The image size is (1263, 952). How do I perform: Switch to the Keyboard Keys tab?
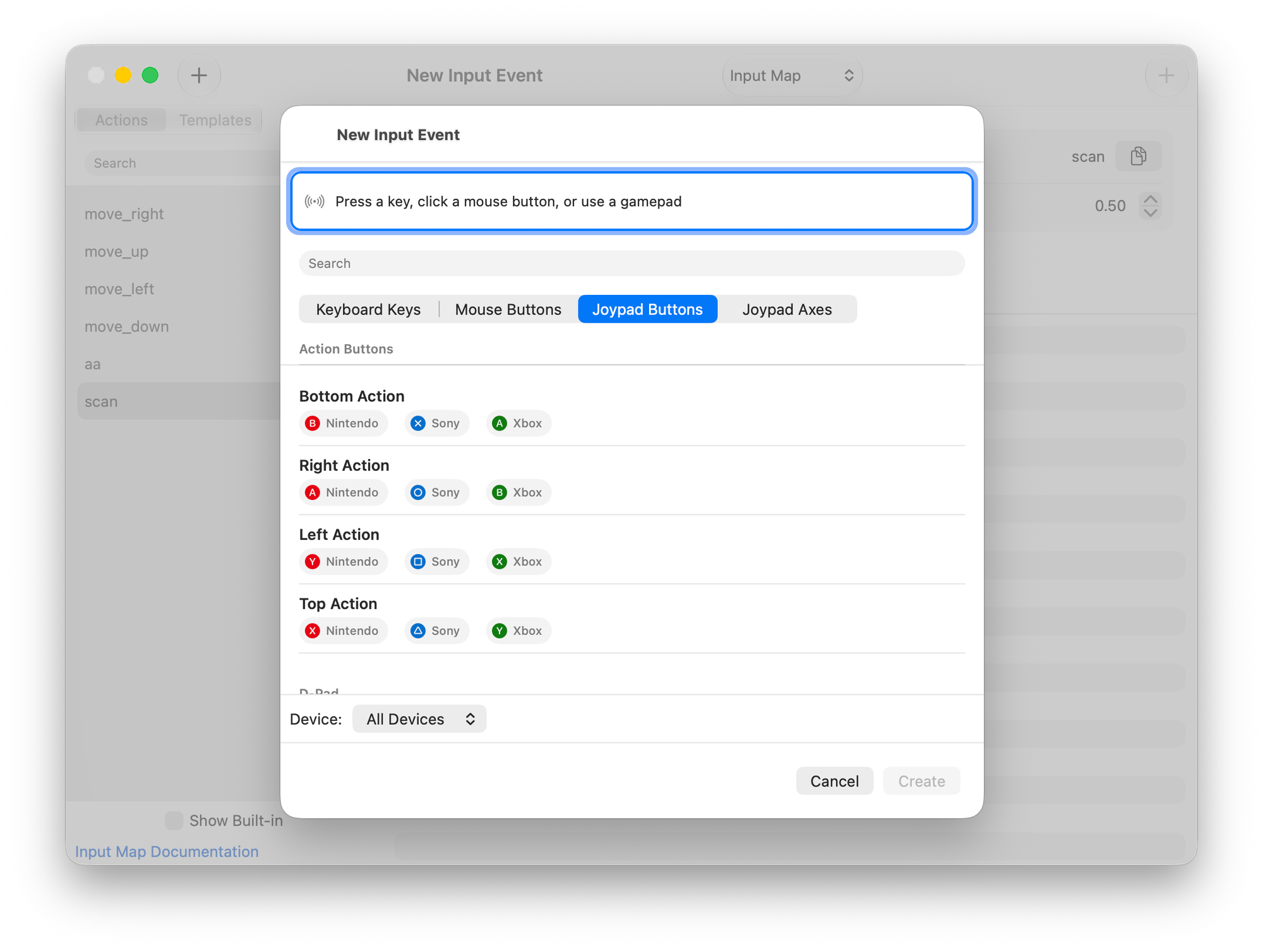coord(368,309)
